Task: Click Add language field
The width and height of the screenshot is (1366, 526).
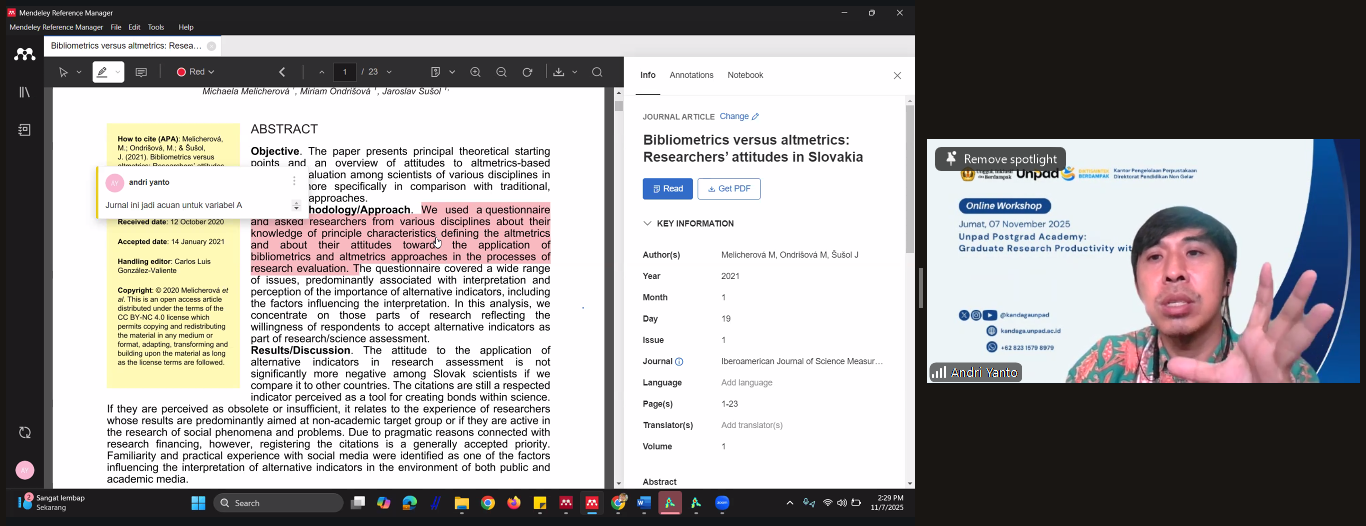Action: tap(746, 383)
